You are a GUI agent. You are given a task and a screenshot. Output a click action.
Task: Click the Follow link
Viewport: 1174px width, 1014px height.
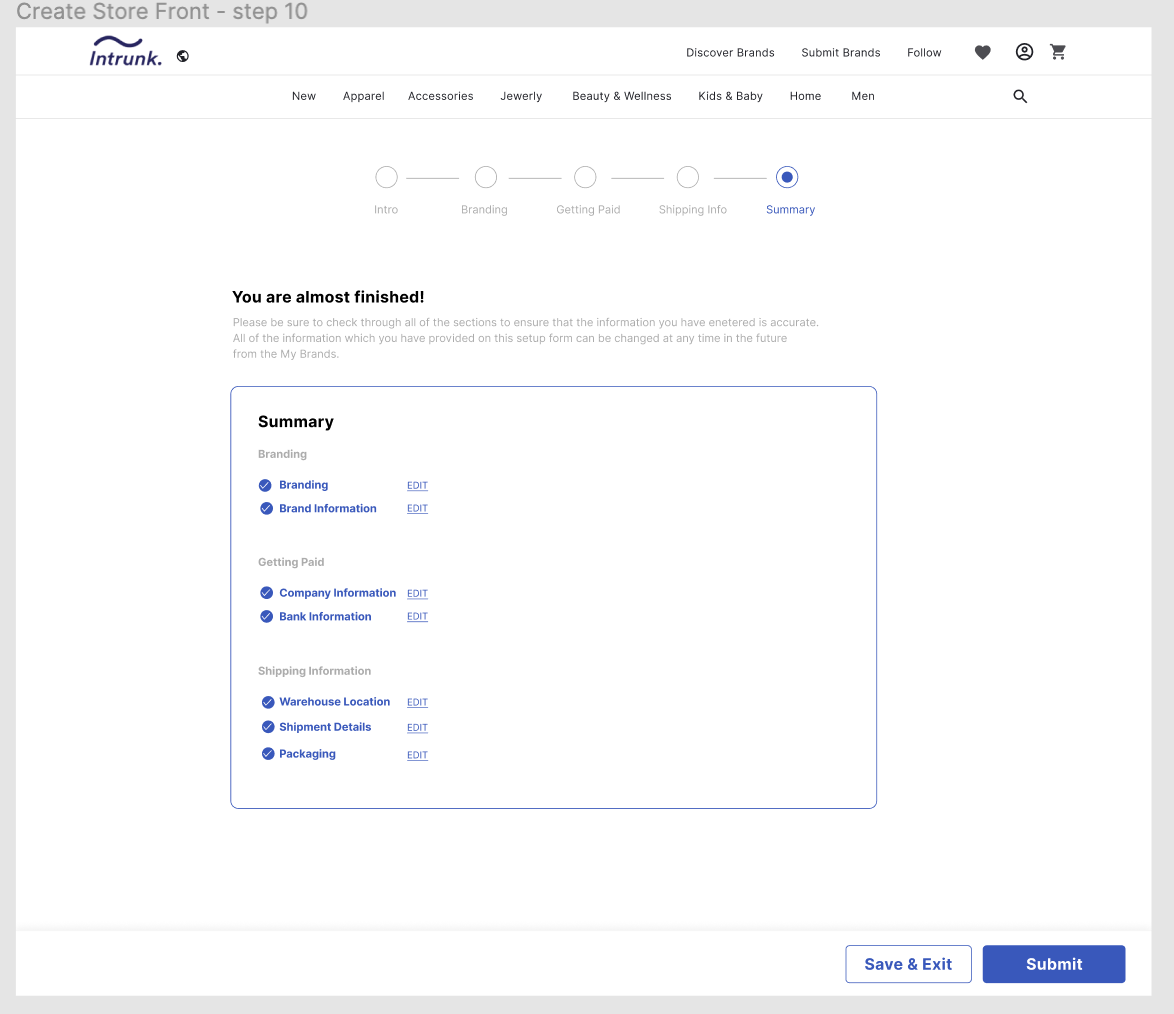point(924,52)
